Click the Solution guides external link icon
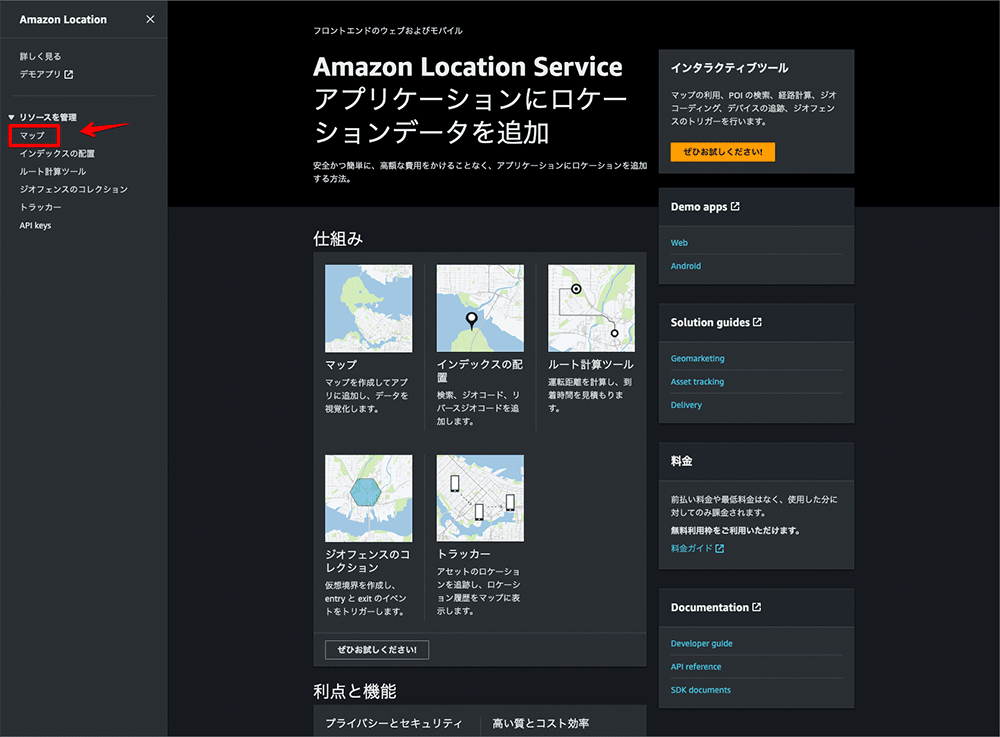 point(758,322)
